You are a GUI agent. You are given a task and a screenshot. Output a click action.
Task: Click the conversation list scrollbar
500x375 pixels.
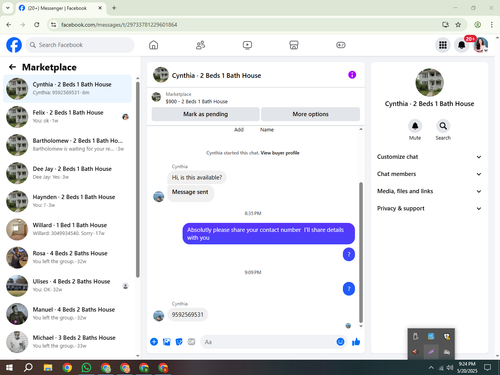(x=138, y=179)
